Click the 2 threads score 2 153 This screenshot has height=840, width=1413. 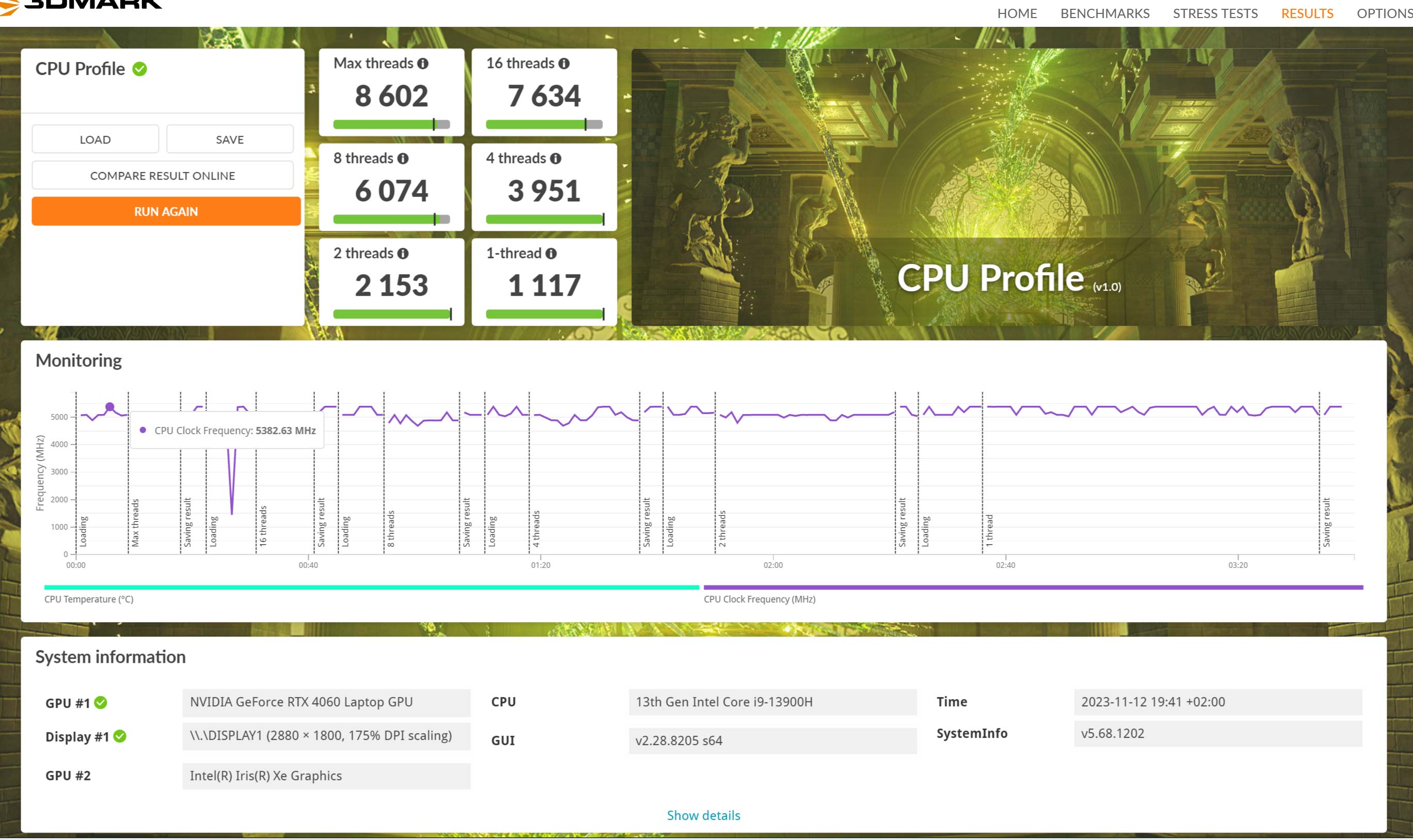tap(392, 286)
